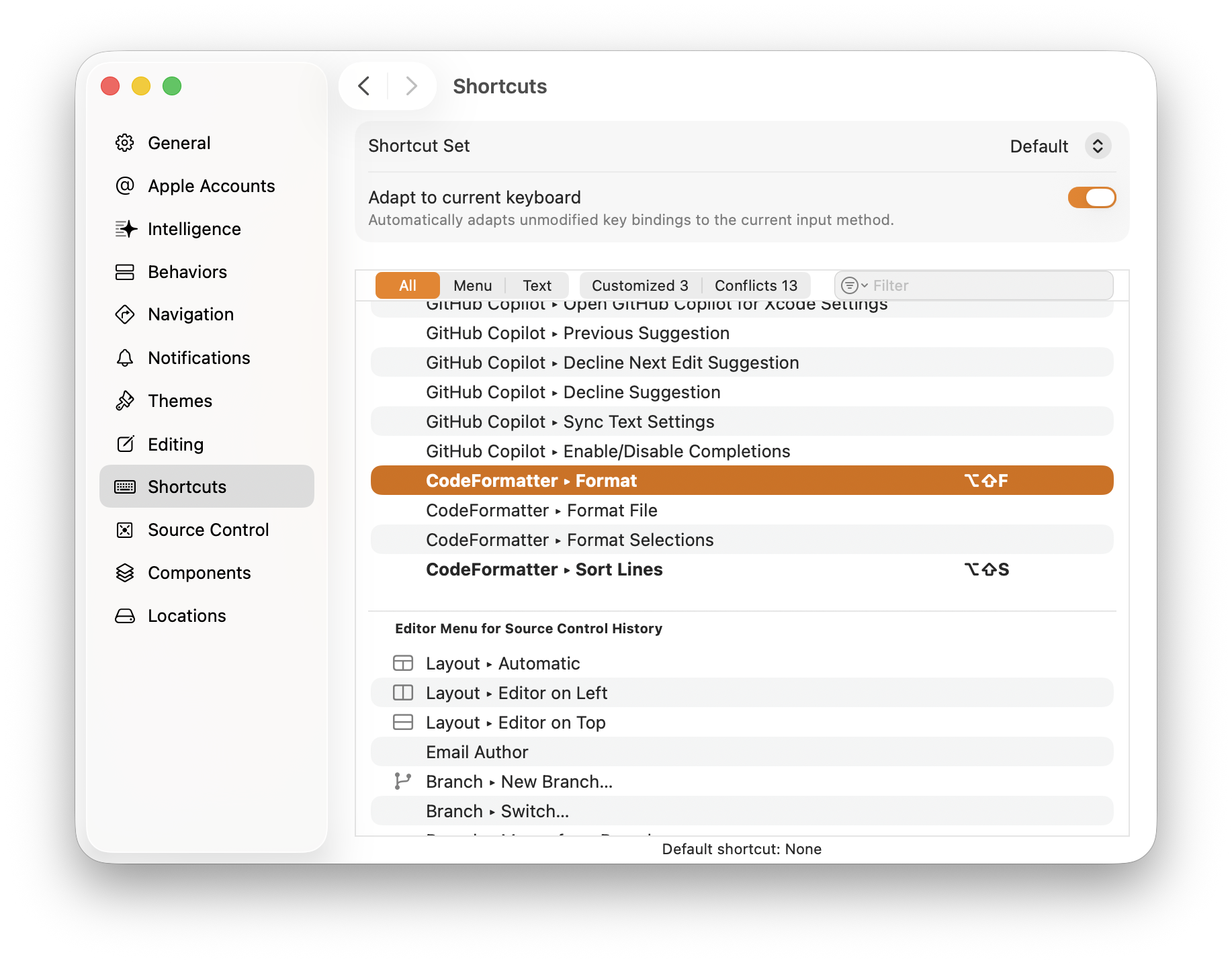Click the forward navigation arrow
Screen dimensions: 1232x963
click(411, 86)
